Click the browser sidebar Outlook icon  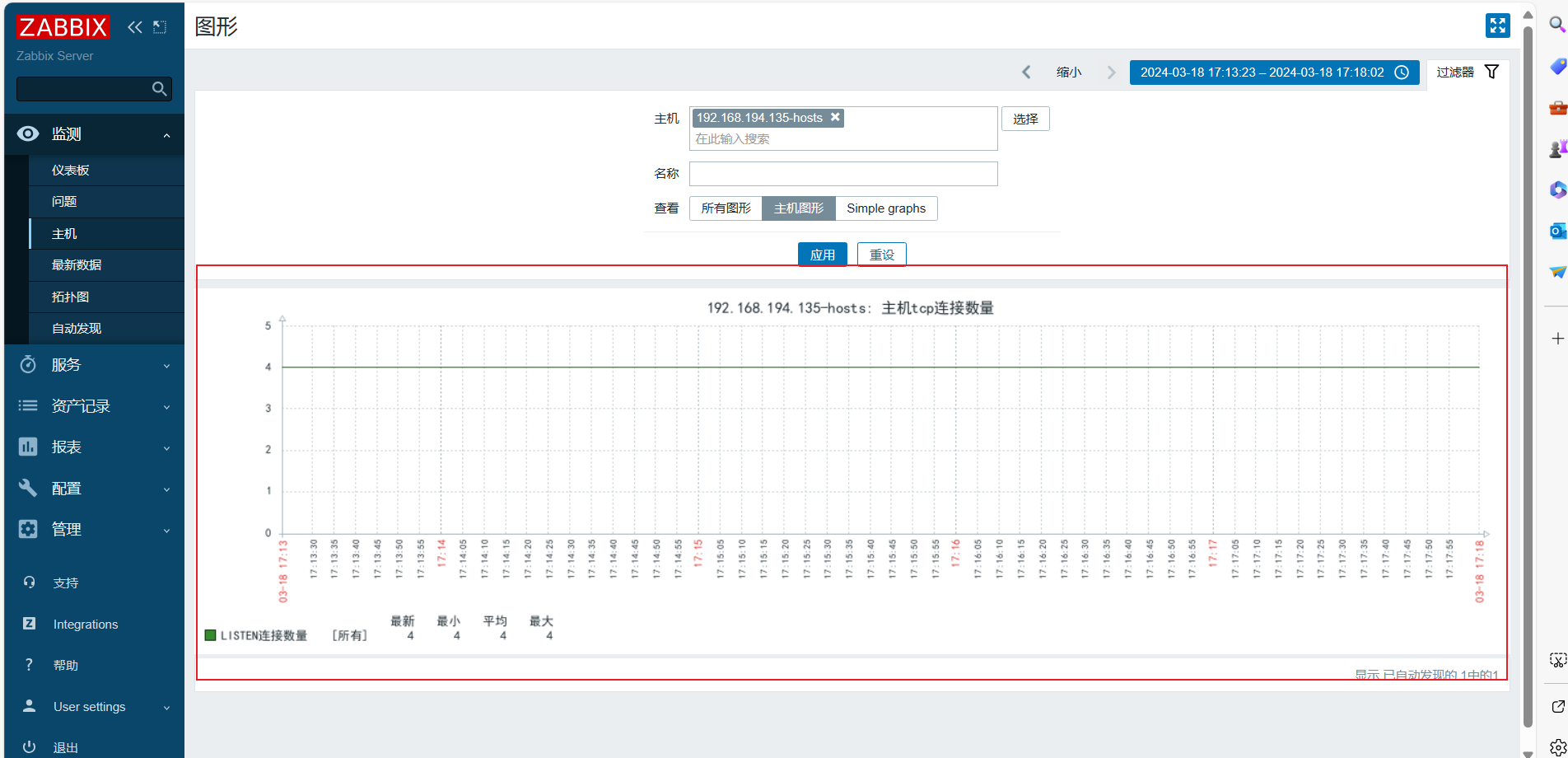click(x=1557, y=231)
